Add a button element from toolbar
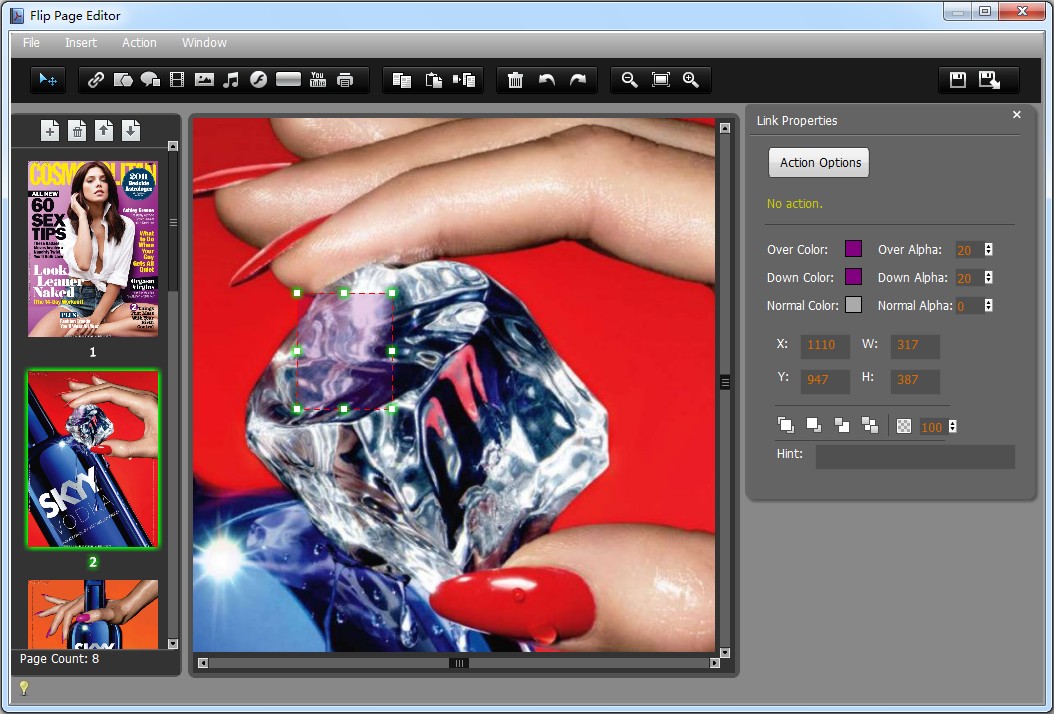Viewport: 1054px width, 714px height. pos(288,79)
